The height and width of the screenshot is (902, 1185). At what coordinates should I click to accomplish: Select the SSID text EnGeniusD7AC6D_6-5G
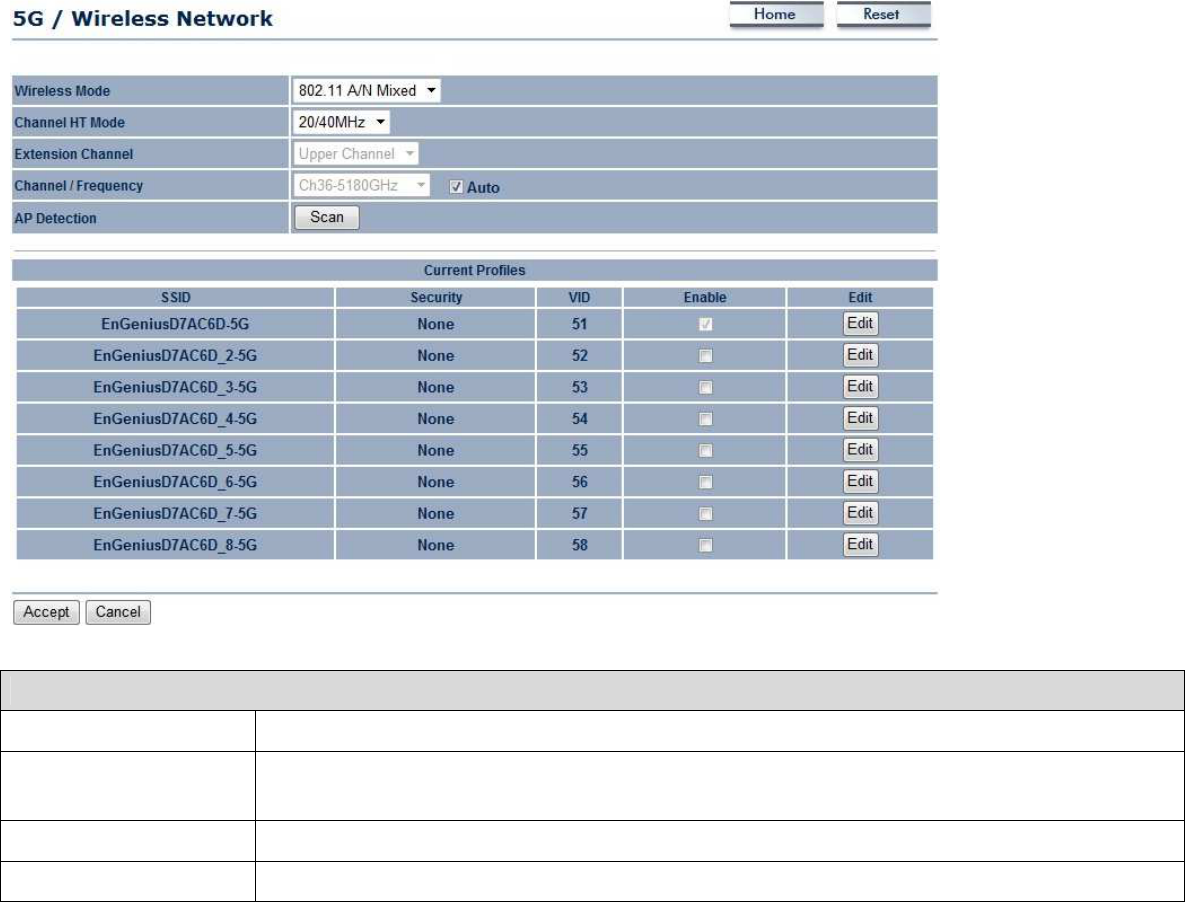[x=175, y=482]
